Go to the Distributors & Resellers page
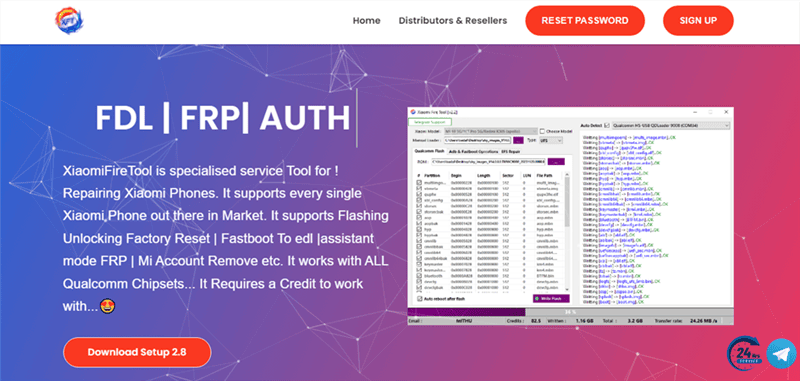Image resolution: width=800 pixels, height=381 pixels. [453, 20]
